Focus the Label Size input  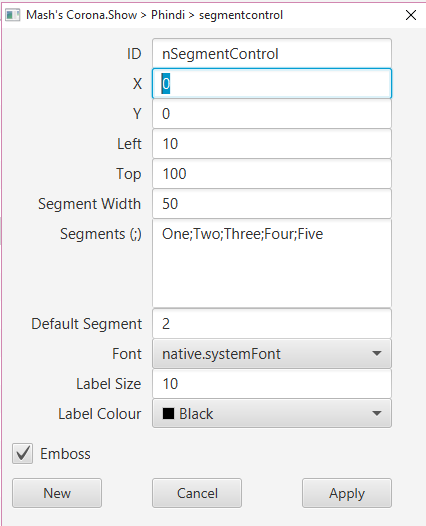pos(272,384)
